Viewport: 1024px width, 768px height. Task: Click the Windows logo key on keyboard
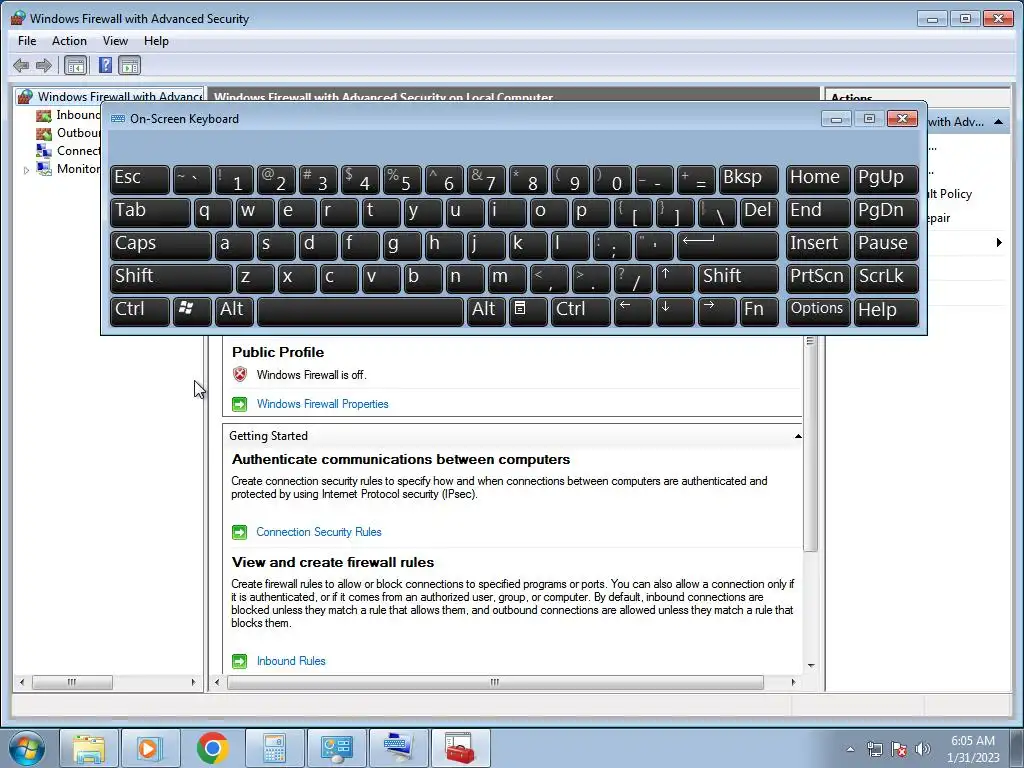tap(191, 311)
